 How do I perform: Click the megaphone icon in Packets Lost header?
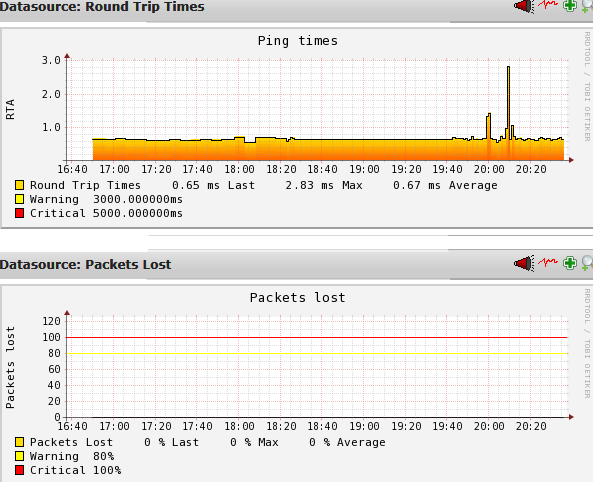[x=524, y=263]
